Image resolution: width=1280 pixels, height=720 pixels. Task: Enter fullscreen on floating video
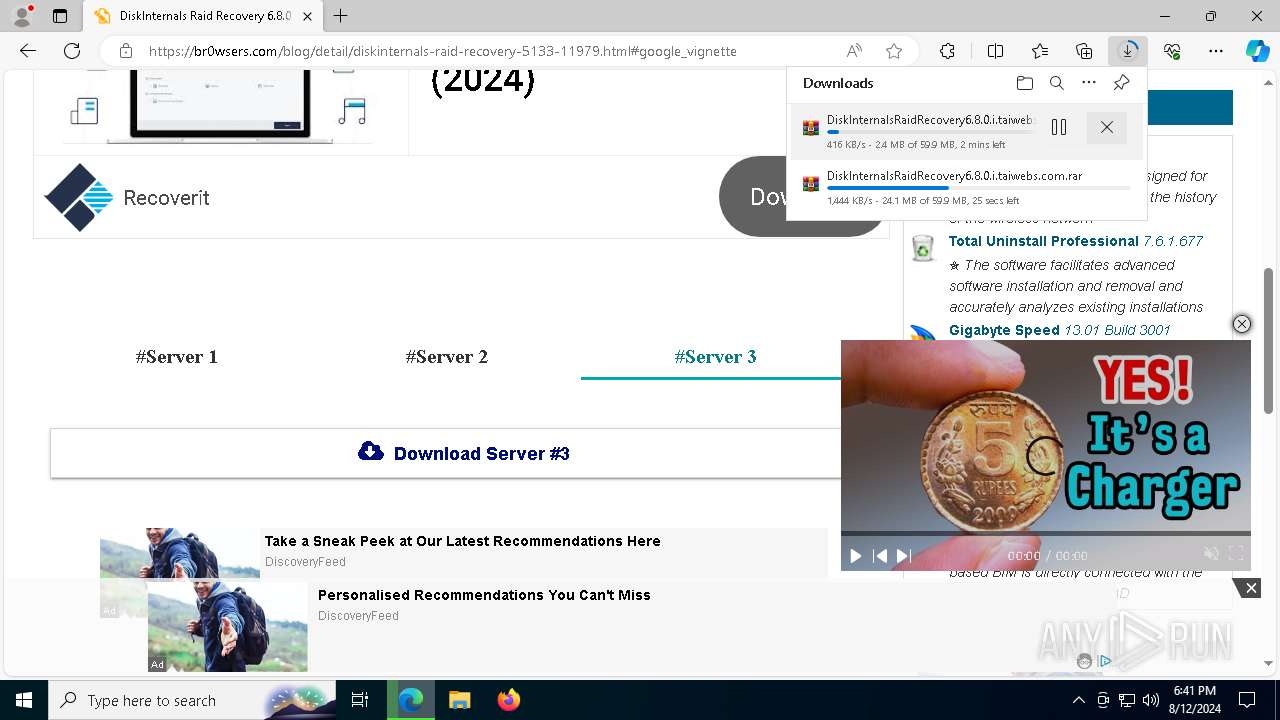(1236, 553)
